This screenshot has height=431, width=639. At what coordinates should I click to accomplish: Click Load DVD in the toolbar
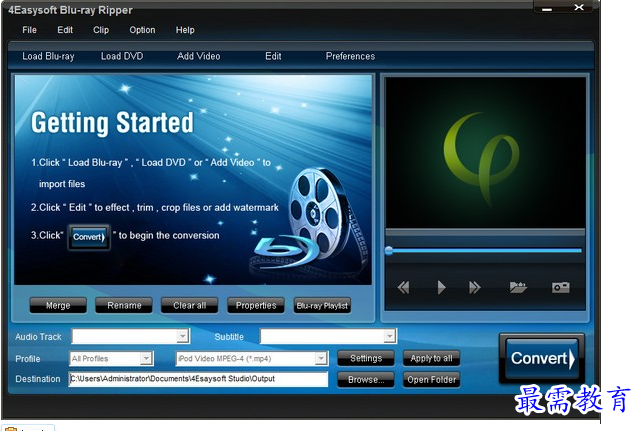[x=122, y=56]
